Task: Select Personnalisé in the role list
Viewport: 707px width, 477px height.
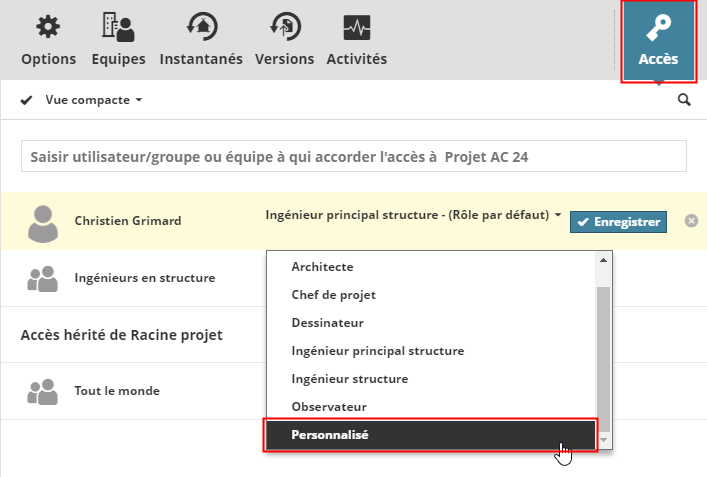Action: pos(429,435)
